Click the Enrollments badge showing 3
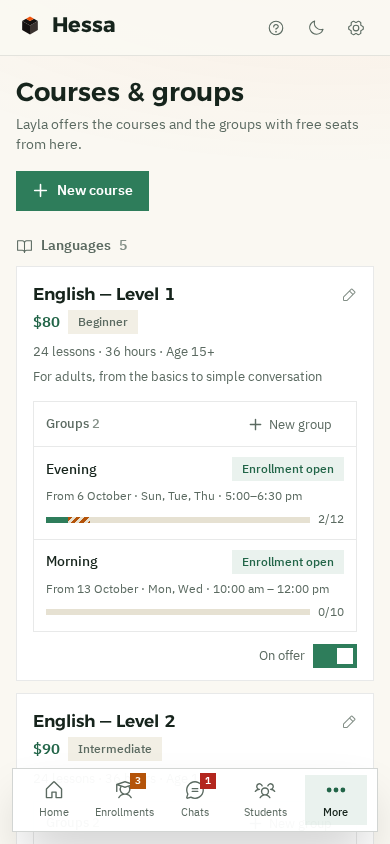 [138, 780]
